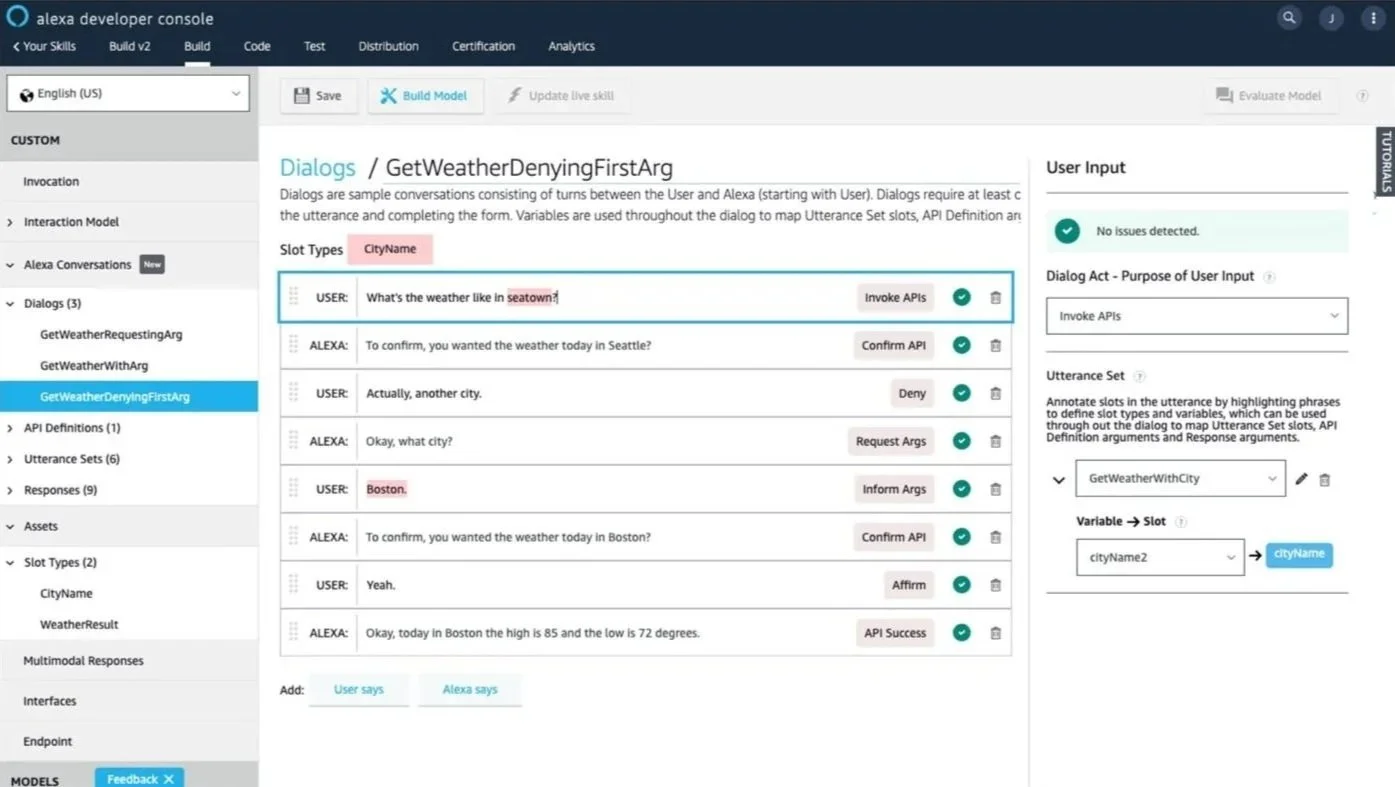The image size is (1395, 787).
Task: Click the check status on Affirm row
Action: 962,585
